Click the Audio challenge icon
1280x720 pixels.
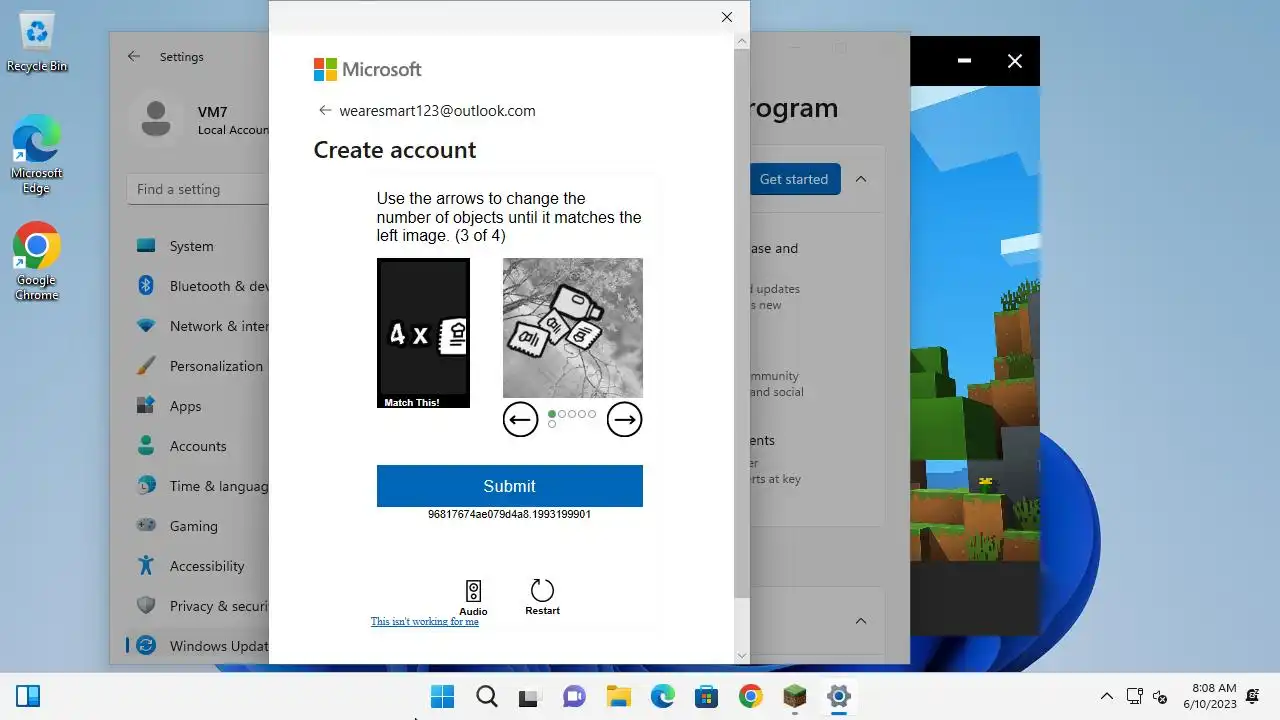(473, 597)
